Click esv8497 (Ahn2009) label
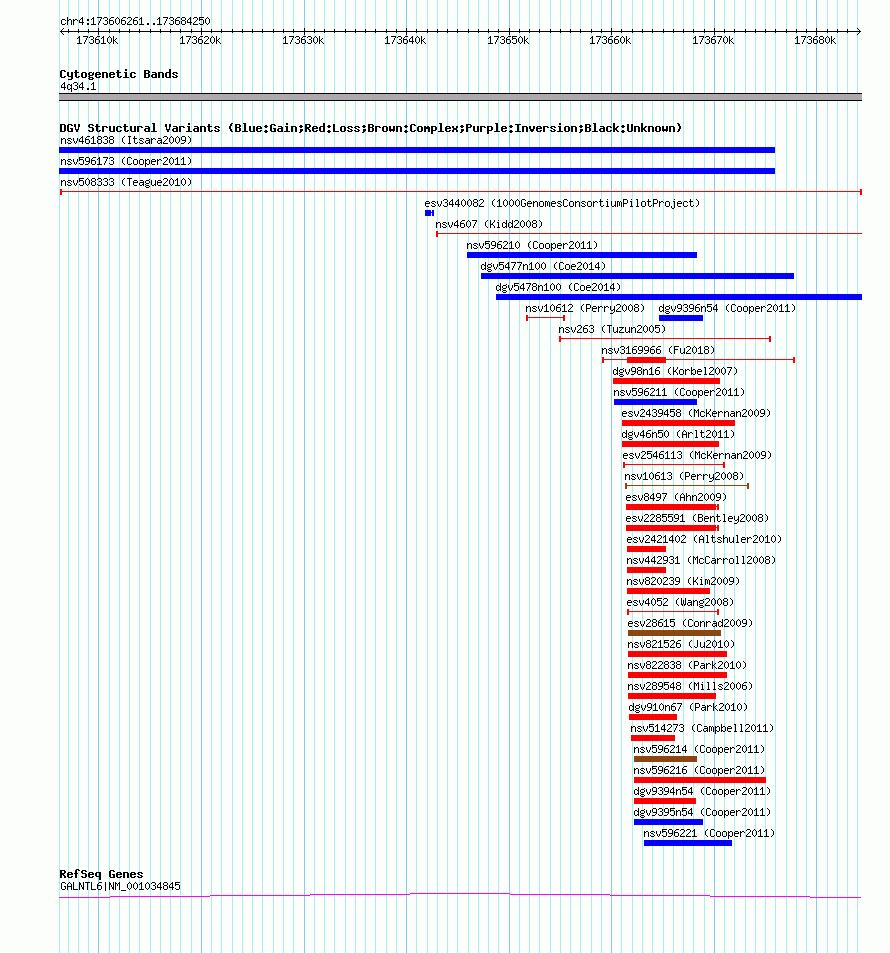This screenshot has height=953, width=890. [x=677, y=497]
